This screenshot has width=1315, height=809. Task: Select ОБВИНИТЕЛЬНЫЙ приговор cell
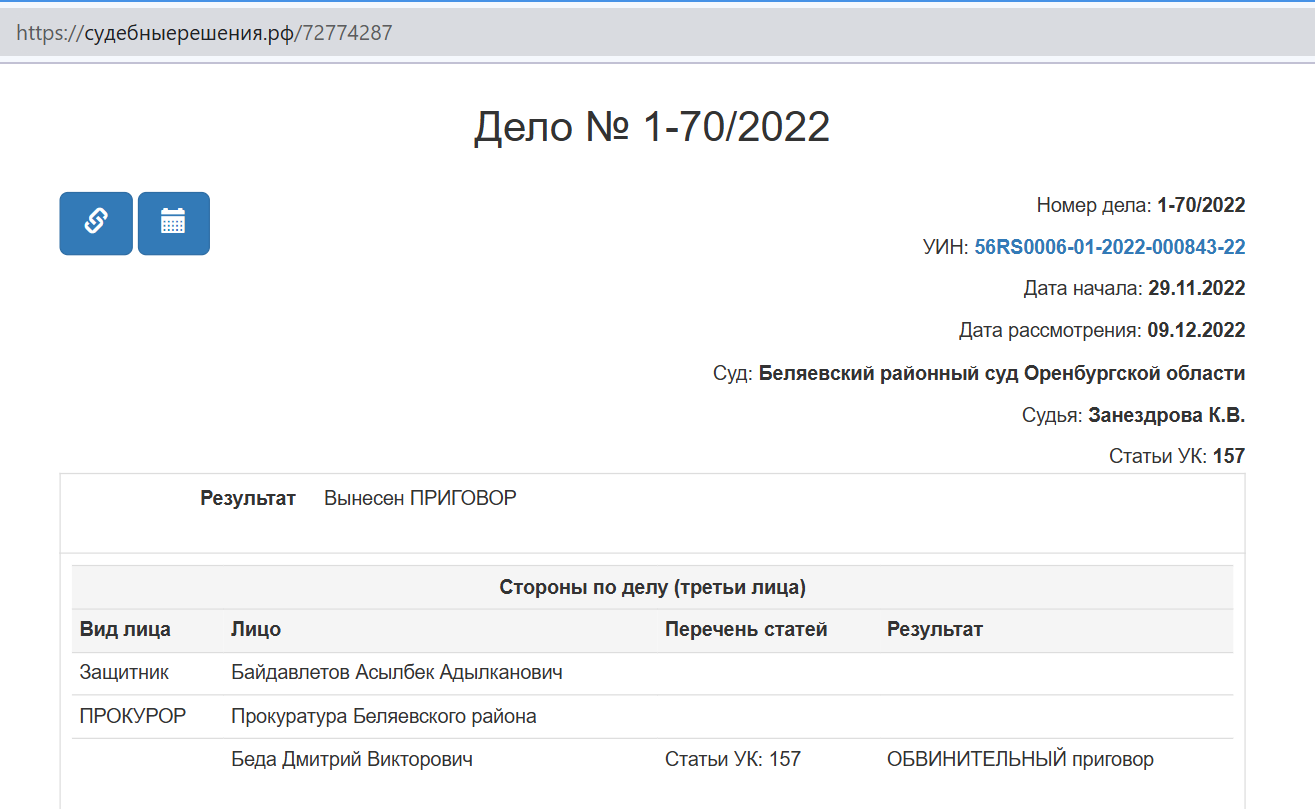click(1020, 759)
